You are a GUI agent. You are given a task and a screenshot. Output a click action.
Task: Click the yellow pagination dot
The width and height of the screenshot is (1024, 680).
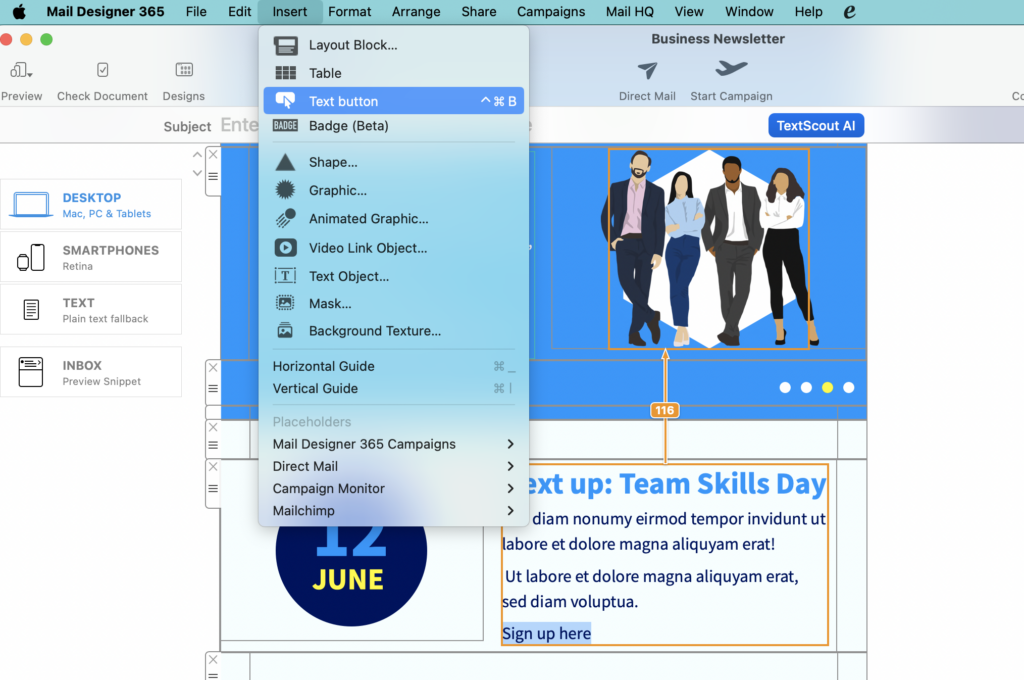pyautogui.click(x=827, y=387)
